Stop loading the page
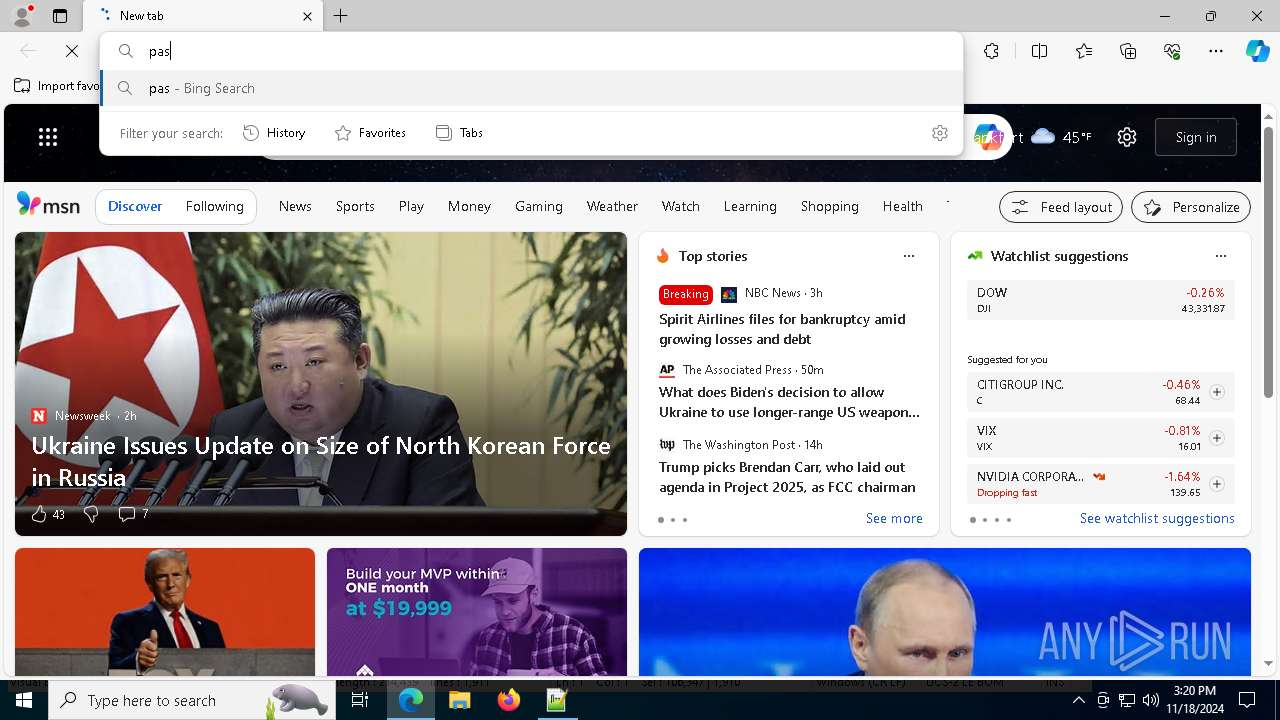The width and height of the screenshot is (1280, 720). 72,51
